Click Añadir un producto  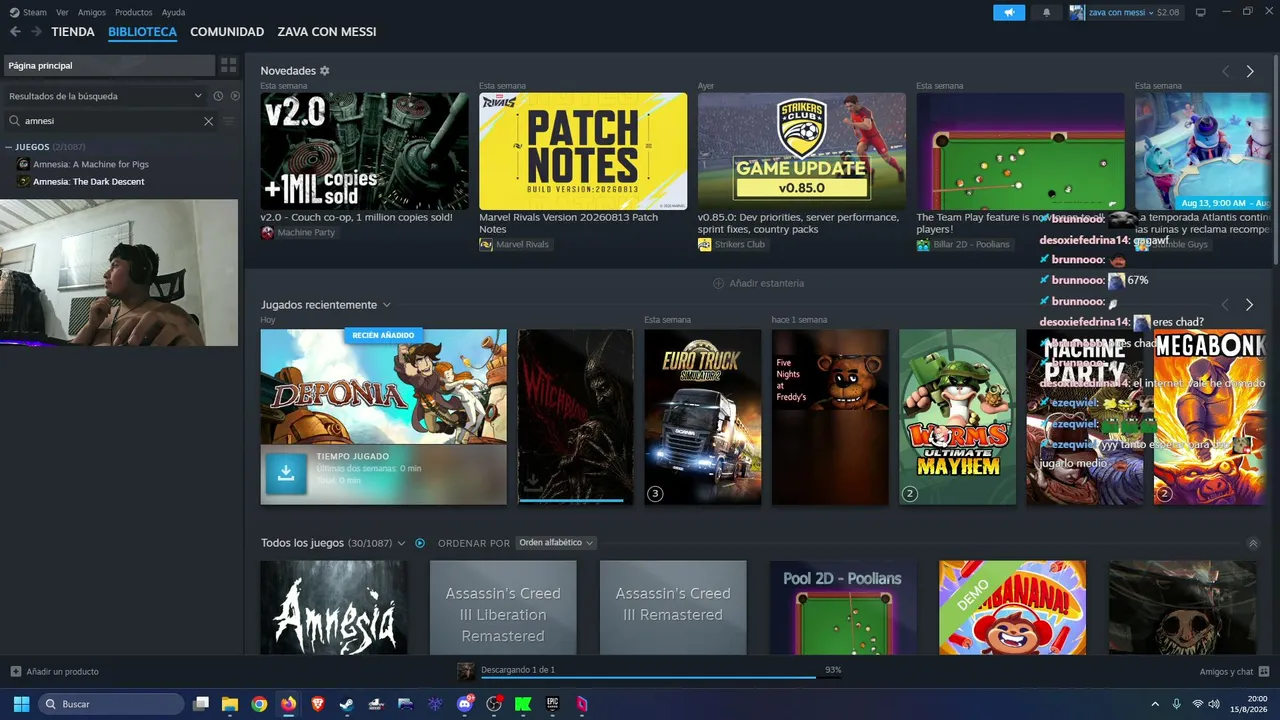55,672
